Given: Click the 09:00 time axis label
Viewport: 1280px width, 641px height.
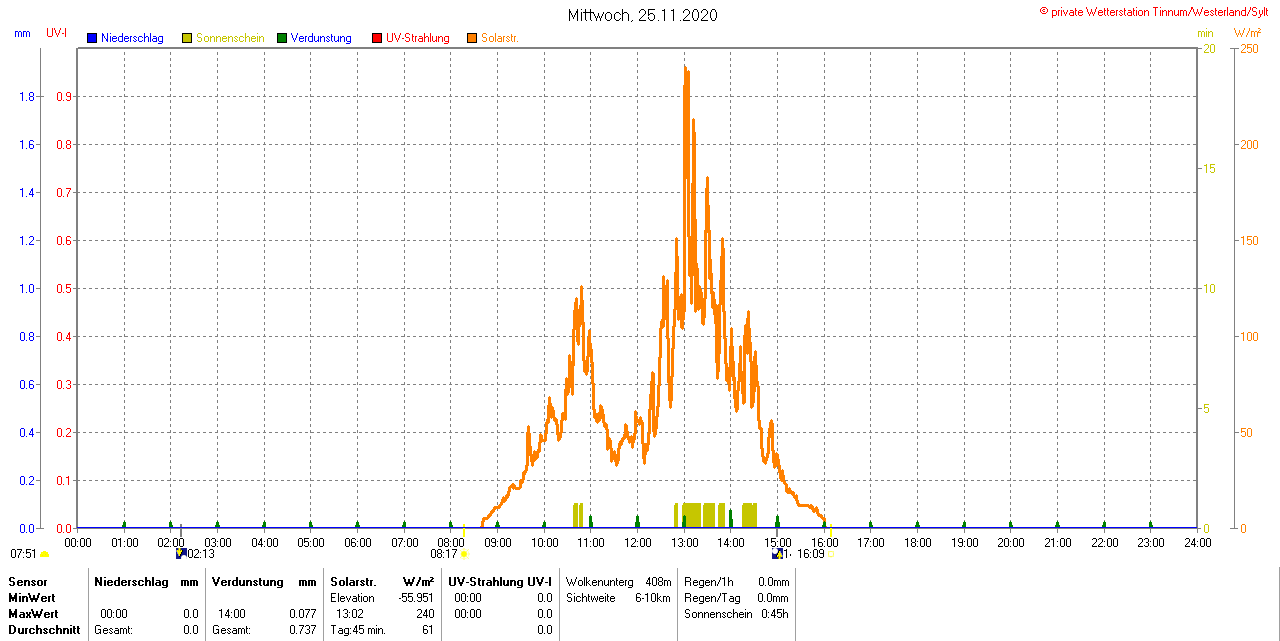Looking at the screenshot, I should tap(497, 542).
